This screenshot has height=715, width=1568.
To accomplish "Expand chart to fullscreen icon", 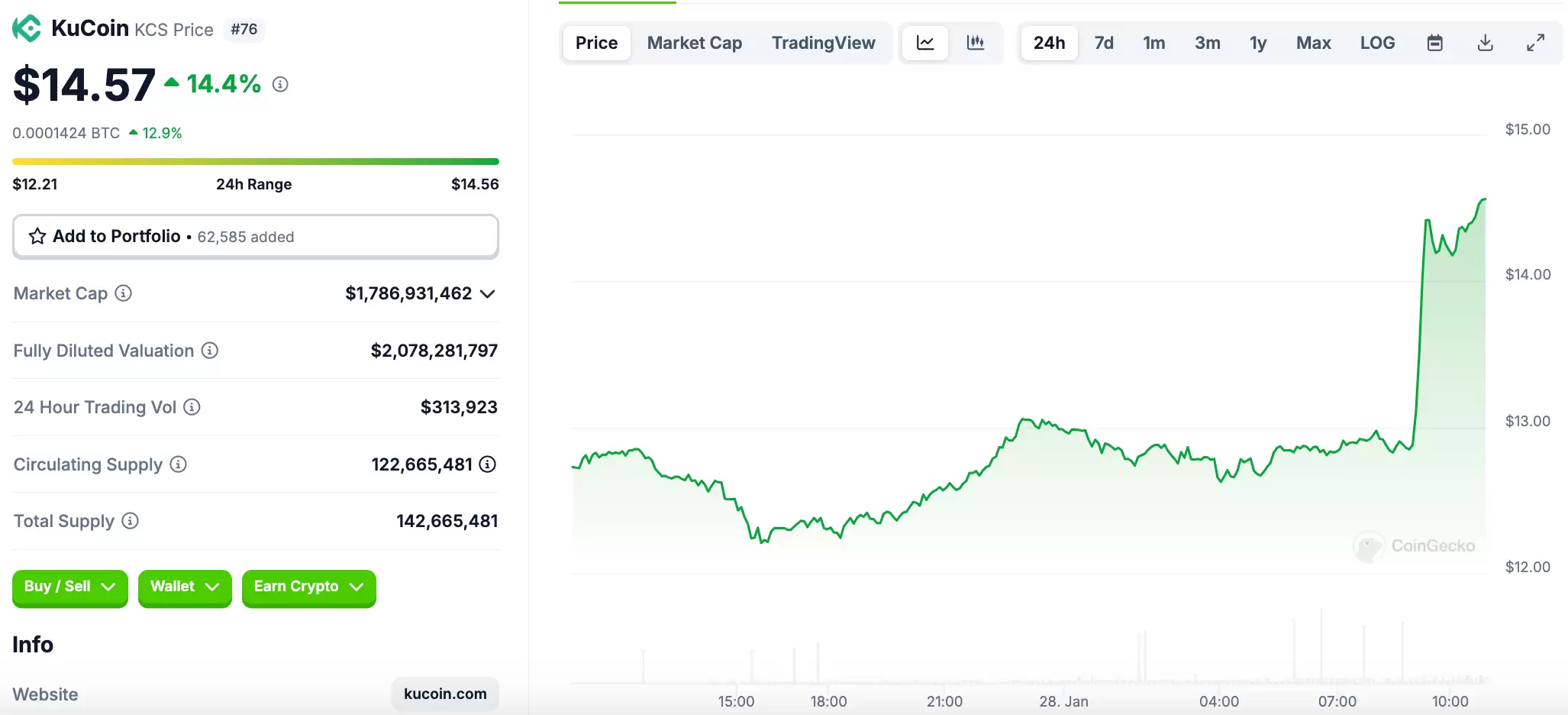I will (1535, 43).
